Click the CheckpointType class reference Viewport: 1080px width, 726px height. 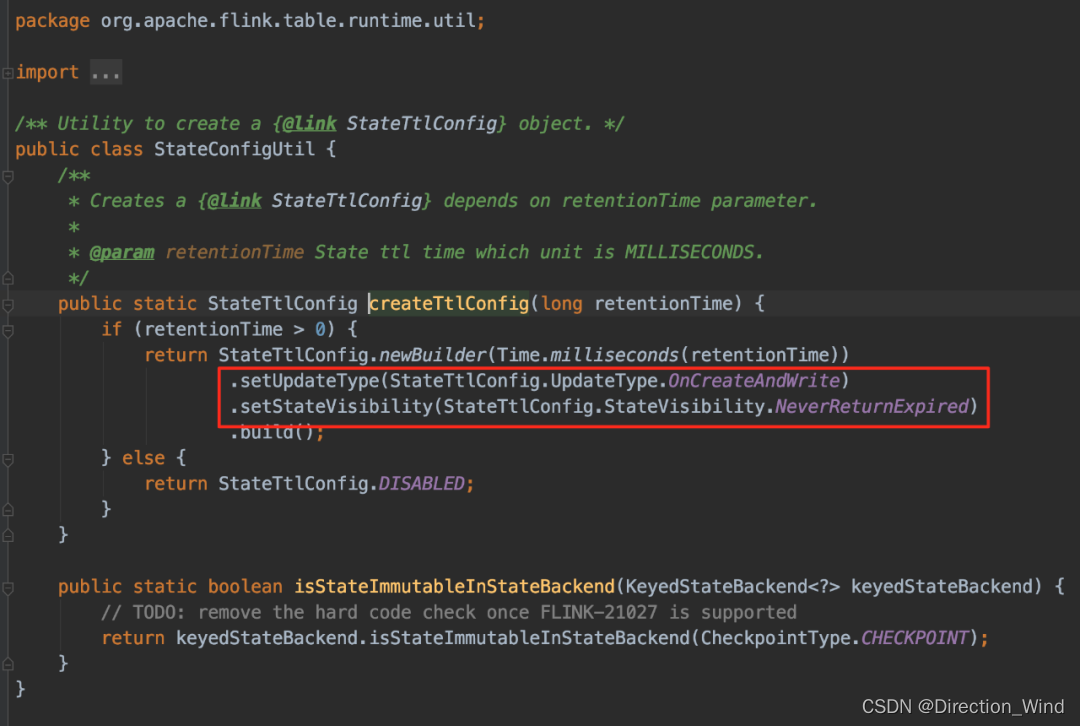click(x=776, y=639)
